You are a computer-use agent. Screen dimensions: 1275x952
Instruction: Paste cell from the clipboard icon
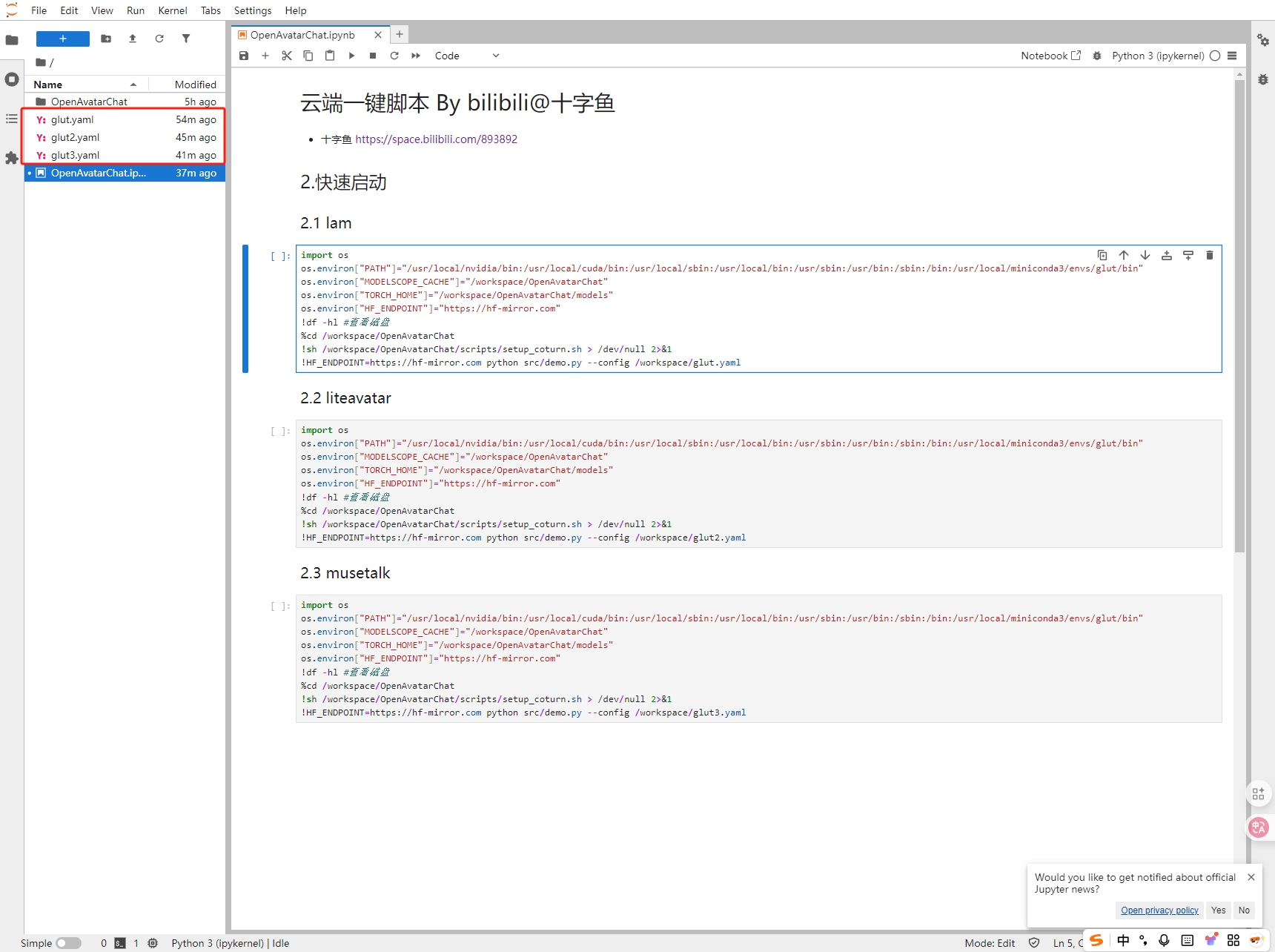coord(330,56)
